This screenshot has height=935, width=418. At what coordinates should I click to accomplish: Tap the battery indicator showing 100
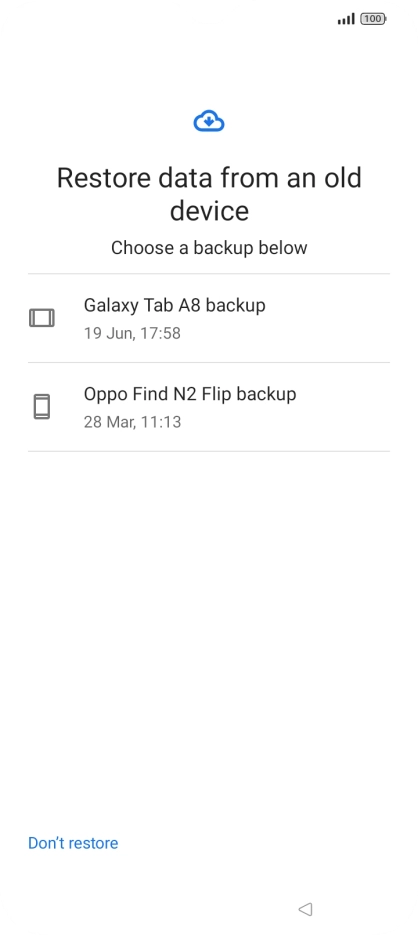[373, 19]
